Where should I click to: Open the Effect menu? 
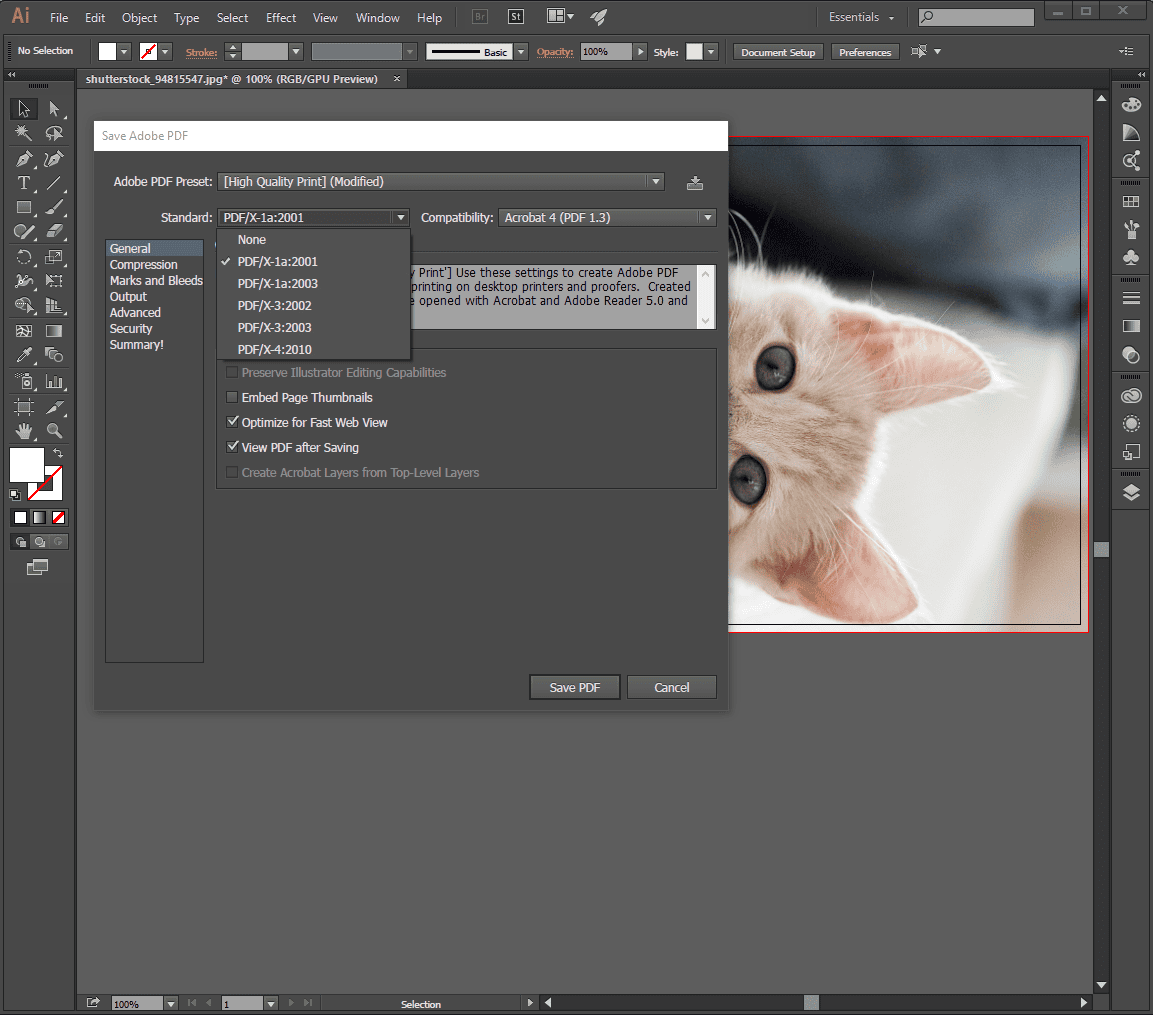[281, 18]
